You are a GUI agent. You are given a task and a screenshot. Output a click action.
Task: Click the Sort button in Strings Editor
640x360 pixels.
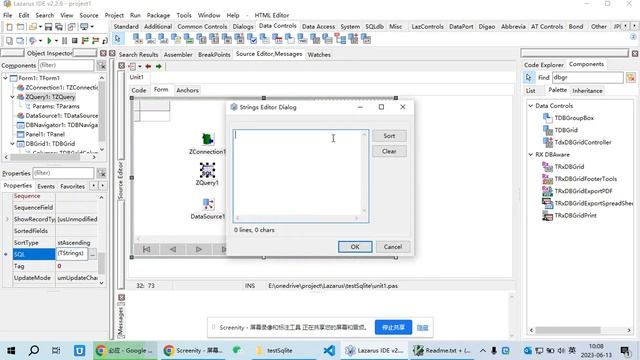click(x=389, y=136)
